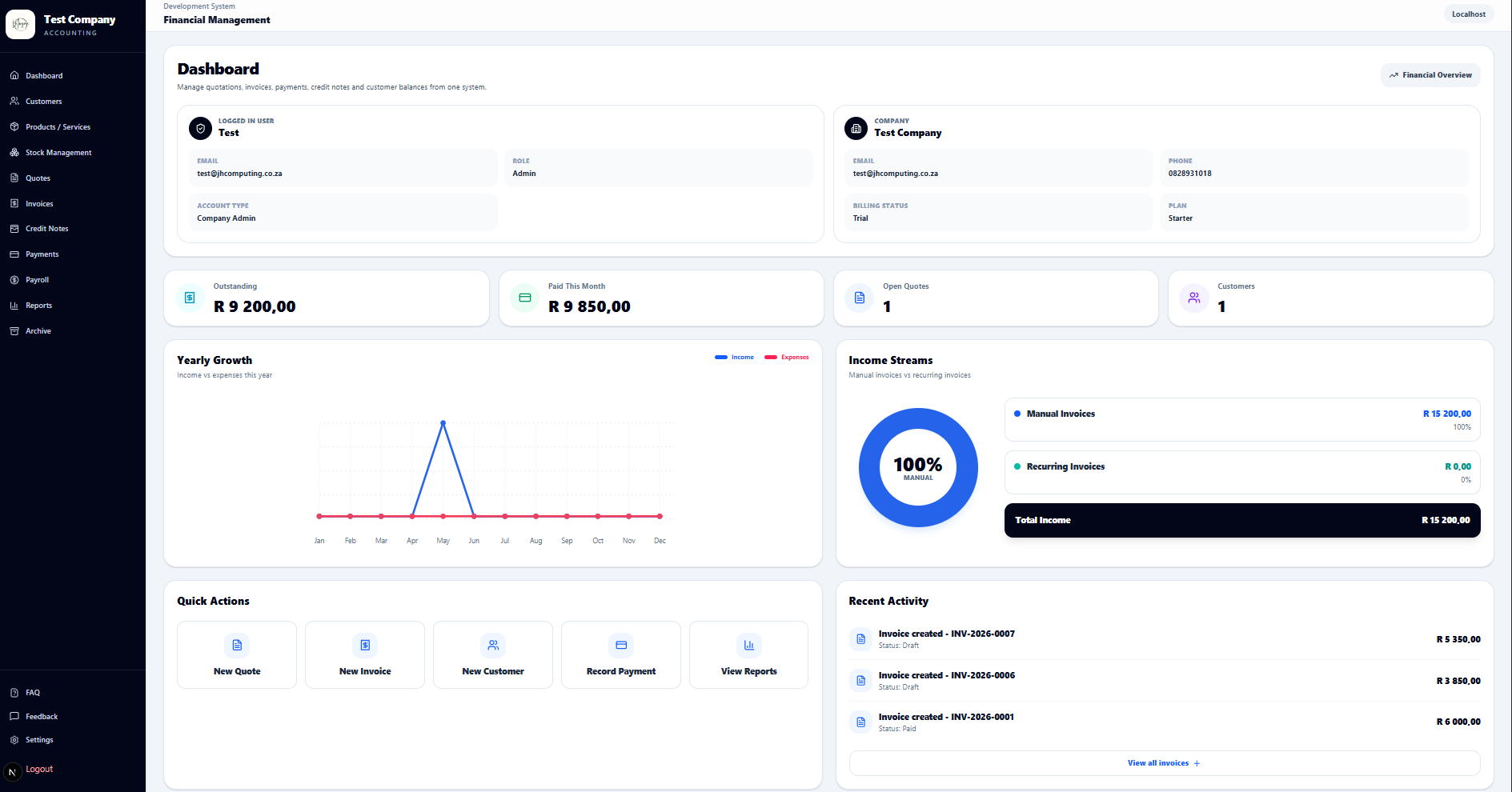
Task: Click the Record Payment quick action
Action: pos(621,655)
